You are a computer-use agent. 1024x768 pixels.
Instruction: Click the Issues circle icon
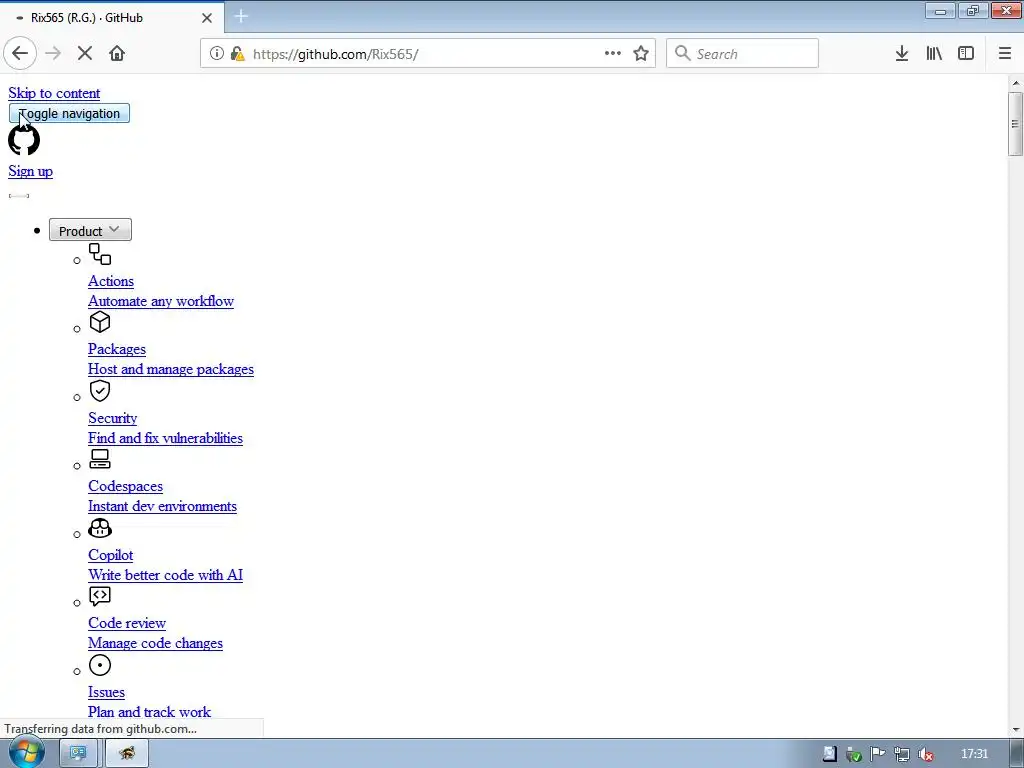click(x=100, y=665)
